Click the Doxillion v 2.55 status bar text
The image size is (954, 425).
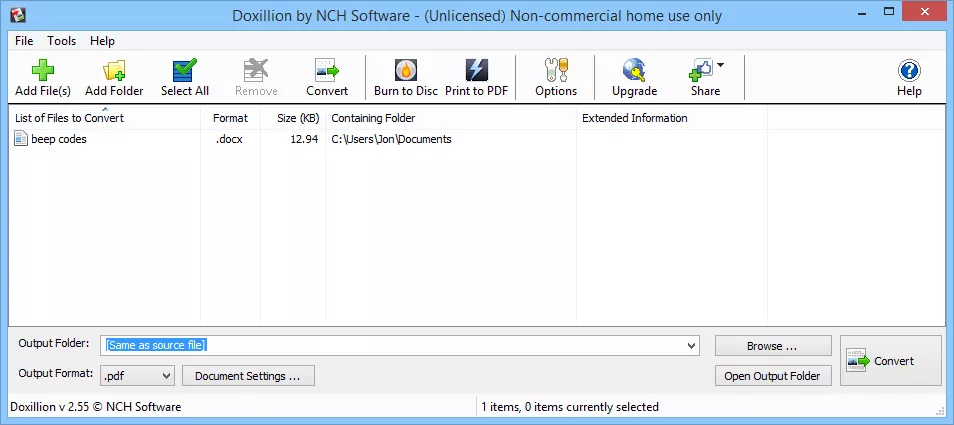(96, 407)
